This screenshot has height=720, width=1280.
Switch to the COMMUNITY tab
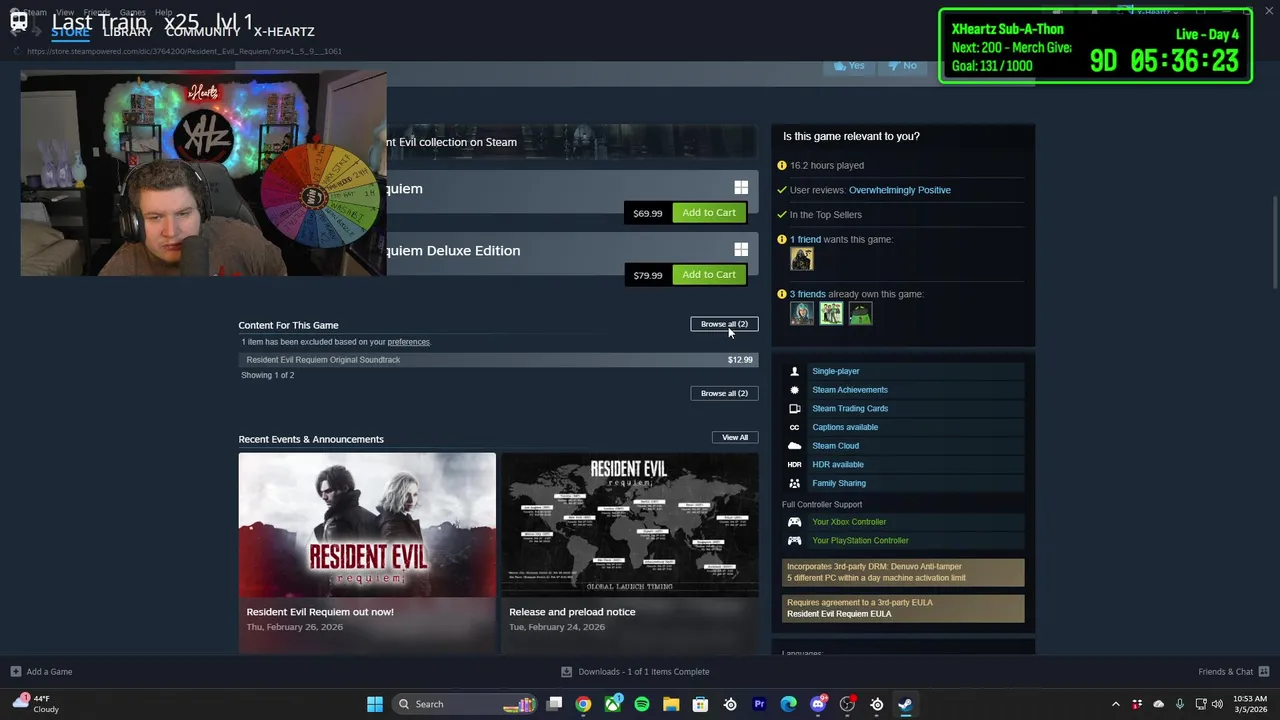tap(203, 32)
